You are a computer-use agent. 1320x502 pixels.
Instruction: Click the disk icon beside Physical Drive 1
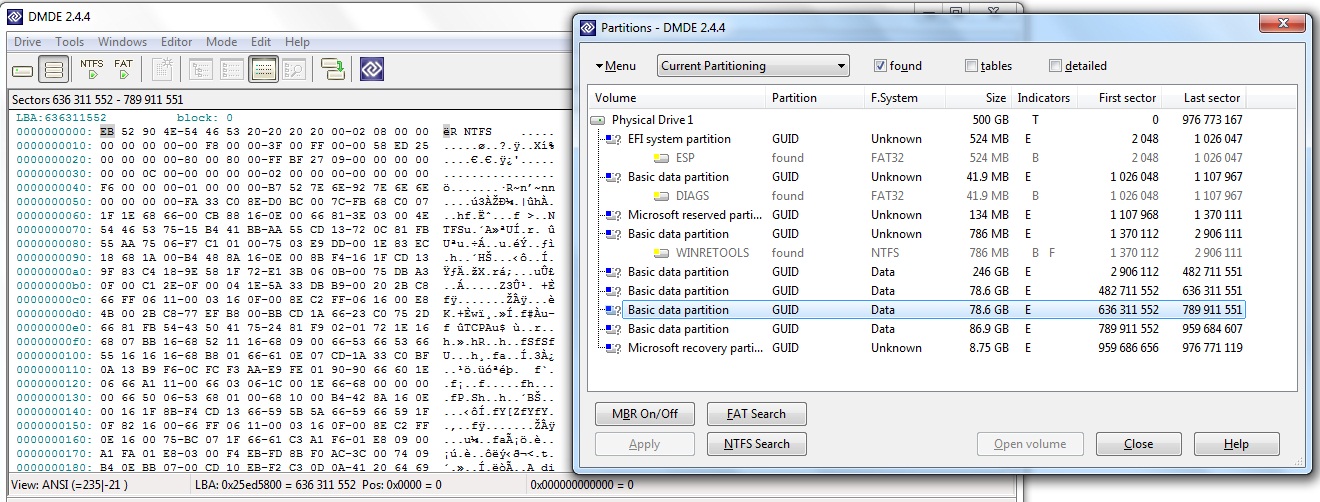598,120
